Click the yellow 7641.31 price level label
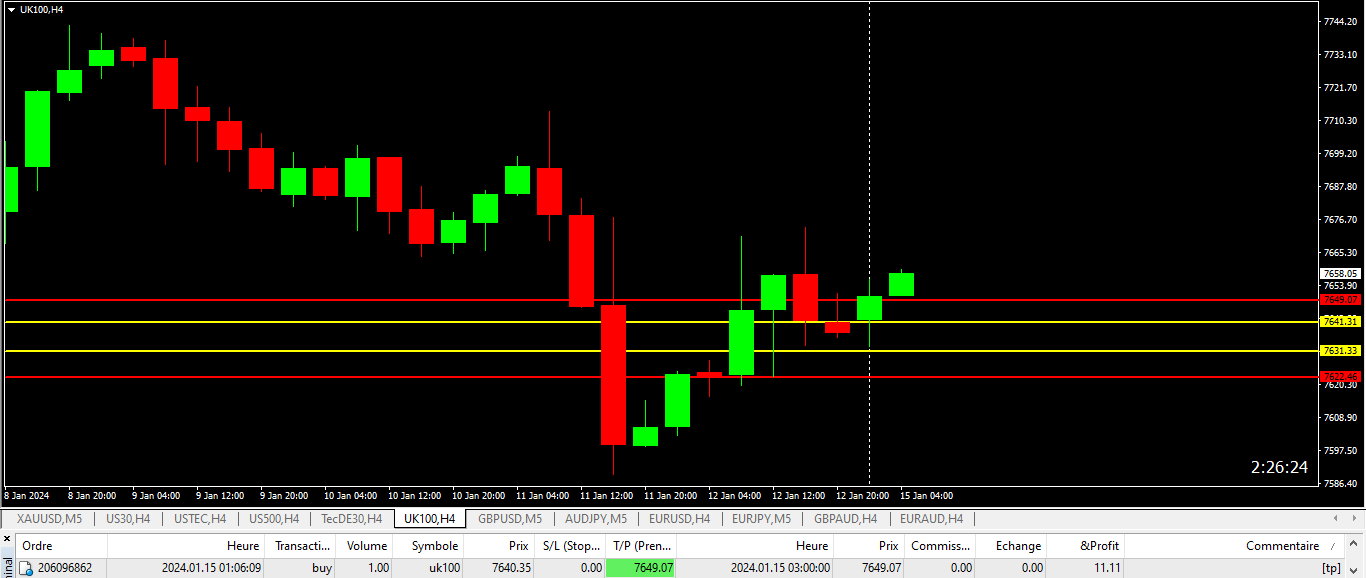 click(1341, 321)
